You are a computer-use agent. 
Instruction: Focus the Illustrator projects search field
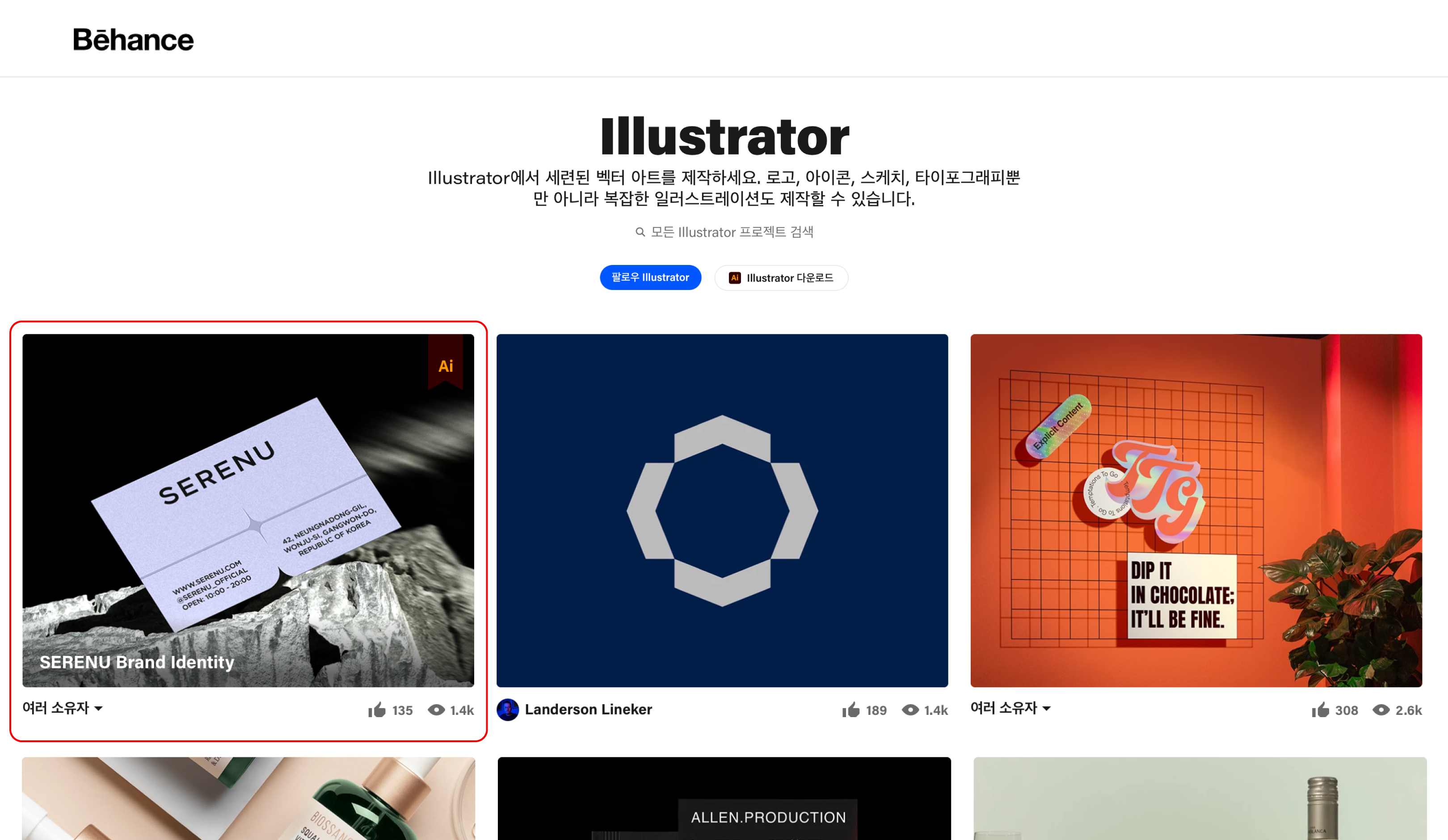point(724,231)
